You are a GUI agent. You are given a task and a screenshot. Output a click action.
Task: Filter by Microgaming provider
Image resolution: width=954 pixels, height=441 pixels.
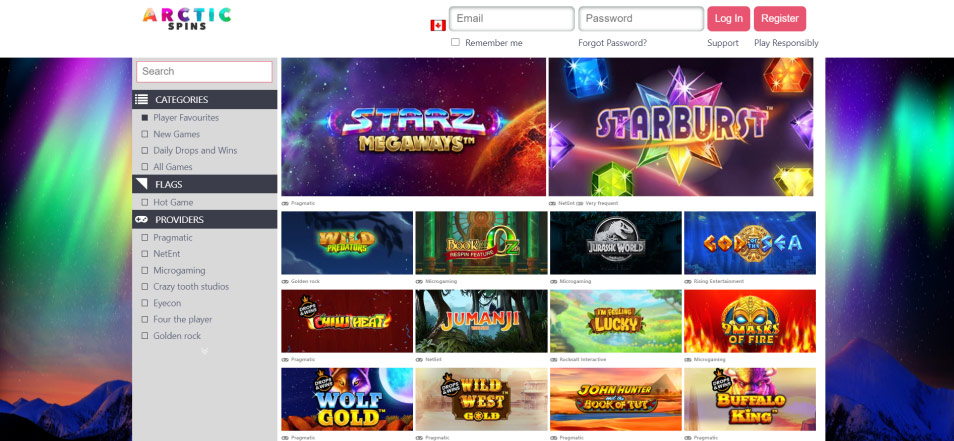coord(145,270)
